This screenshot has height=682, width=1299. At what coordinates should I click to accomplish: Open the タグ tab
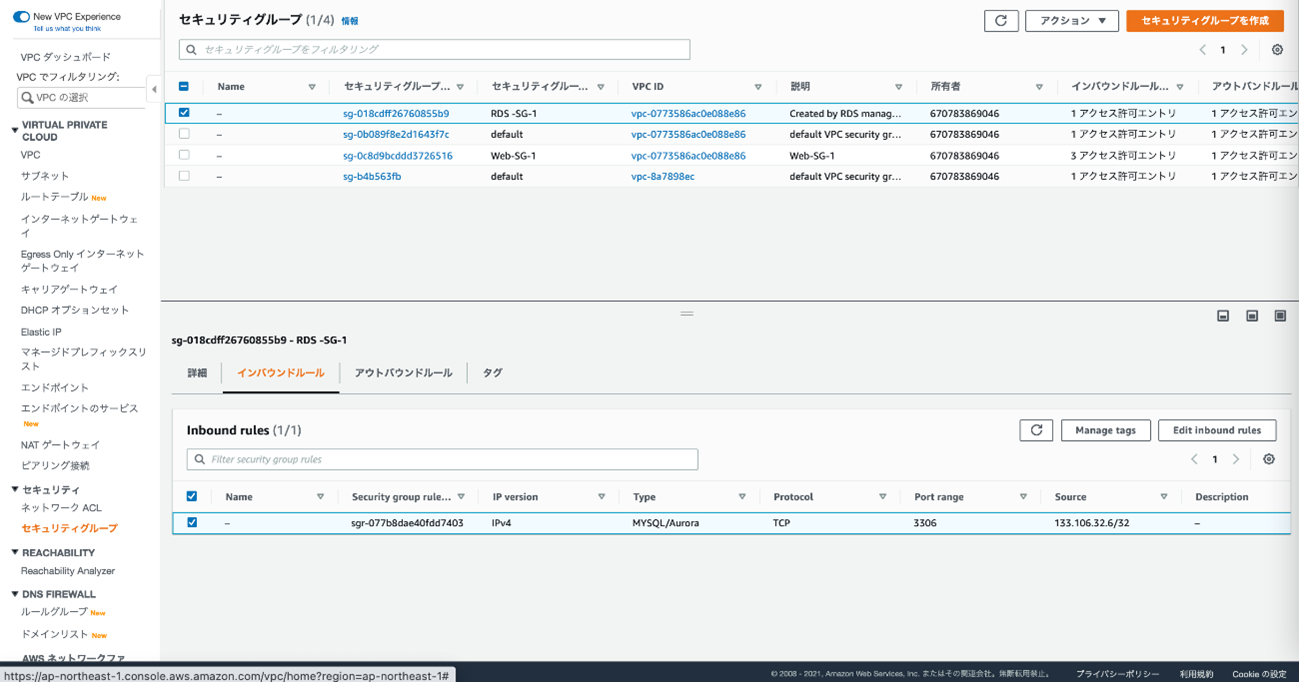492,373
